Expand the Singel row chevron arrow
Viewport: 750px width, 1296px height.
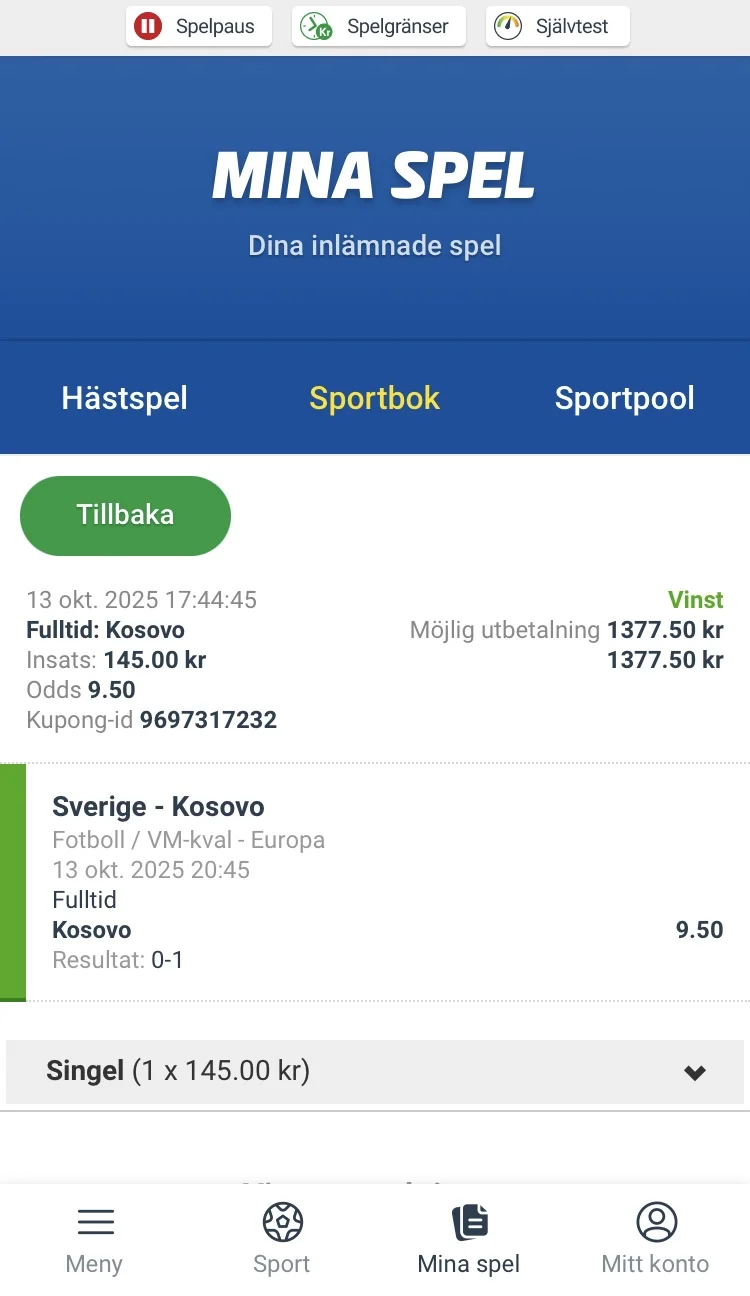click(x=695, y=1073)
